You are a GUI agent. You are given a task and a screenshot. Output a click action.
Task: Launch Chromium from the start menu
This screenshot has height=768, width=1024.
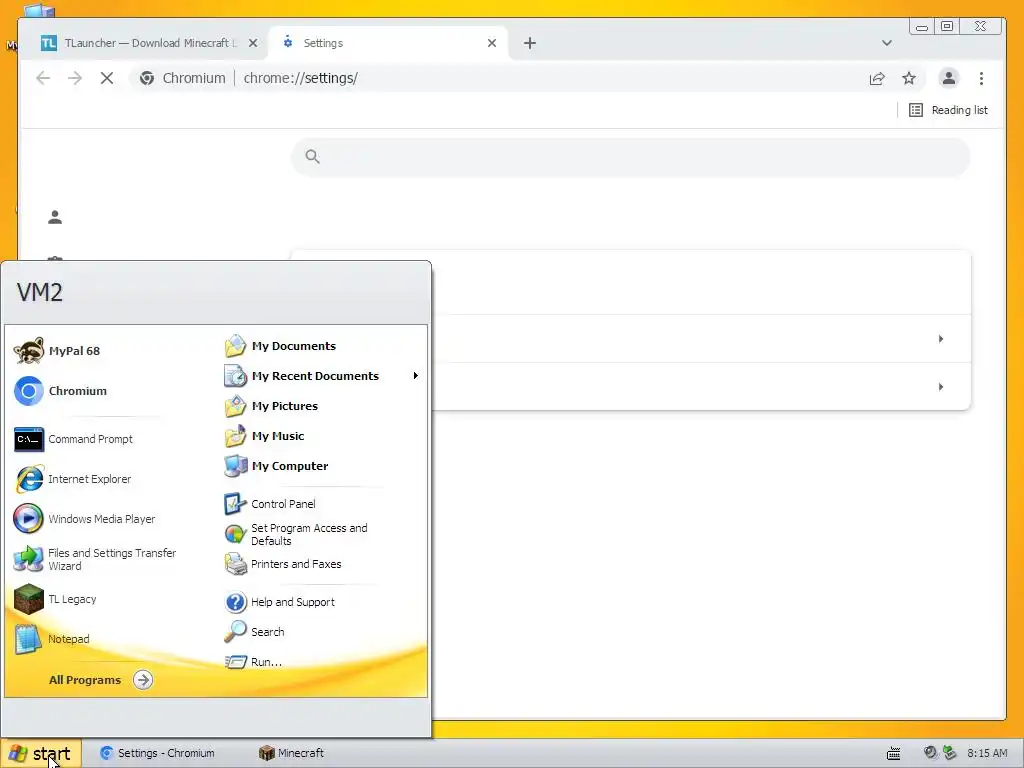point(60,391)
